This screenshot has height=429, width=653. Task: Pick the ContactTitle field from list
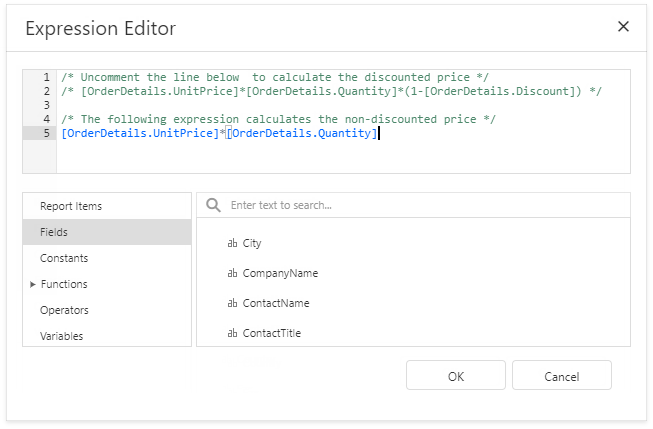click(x=272, y=333)
